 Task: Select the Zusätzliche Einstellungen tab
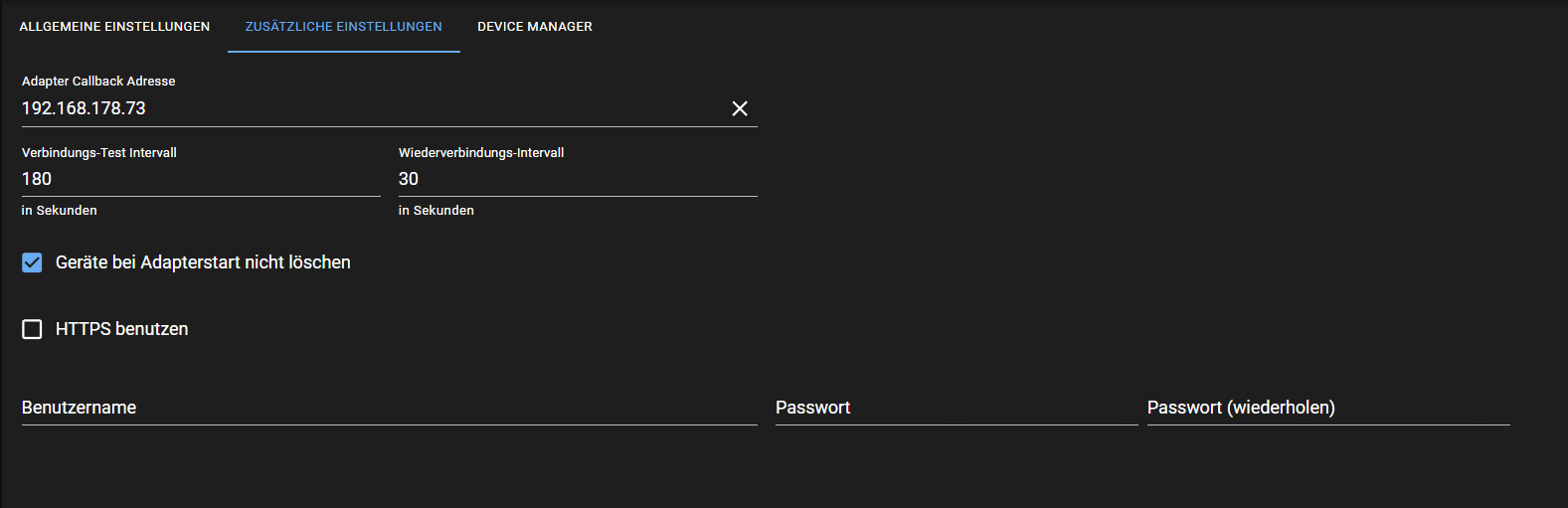(343, 27)
